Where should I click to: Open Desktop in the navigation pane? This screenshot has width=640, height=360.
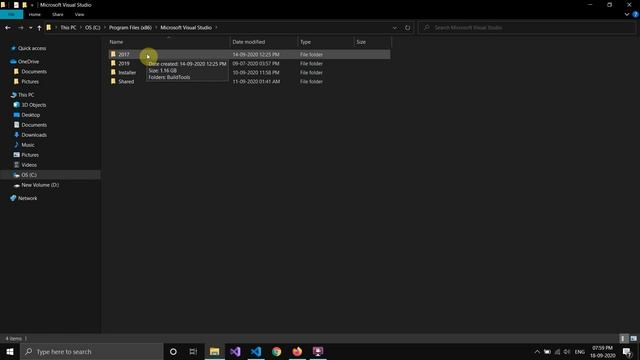coord(31,115)
